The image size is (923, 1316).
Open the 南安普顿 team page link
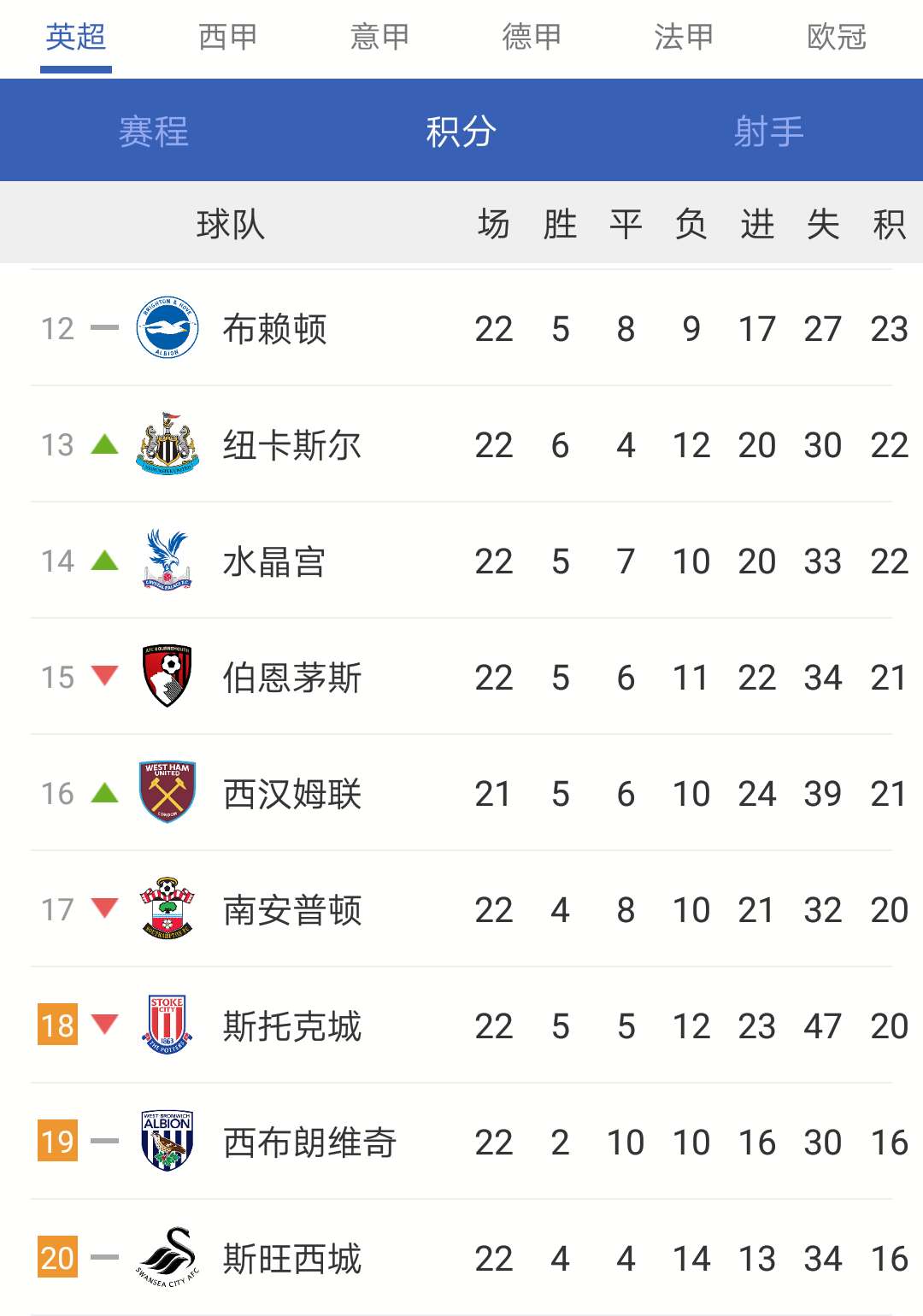pyautogui.click(x=293, y=909)
